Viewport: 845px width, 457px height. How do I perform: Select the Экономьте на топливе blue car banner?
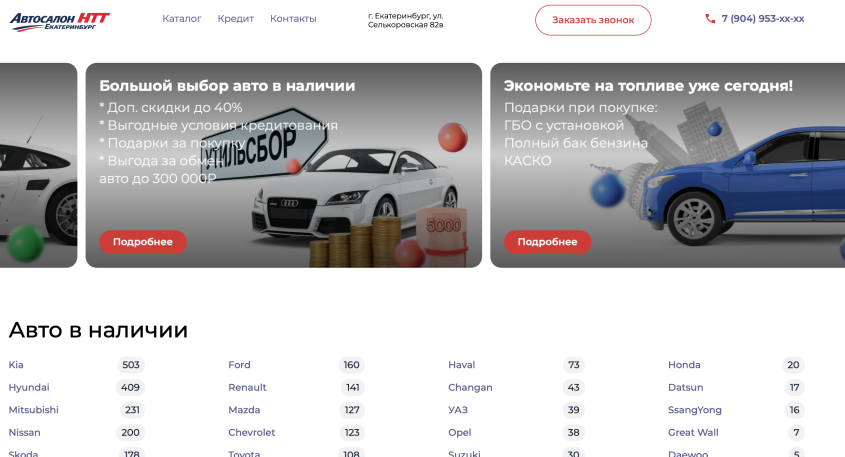[668, 165]
